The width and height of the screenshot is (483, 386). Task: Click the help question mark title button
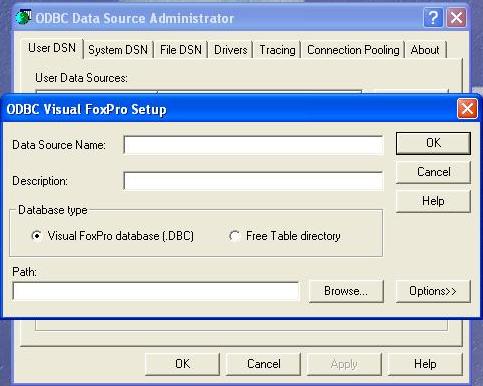click(x=433, y=17)
